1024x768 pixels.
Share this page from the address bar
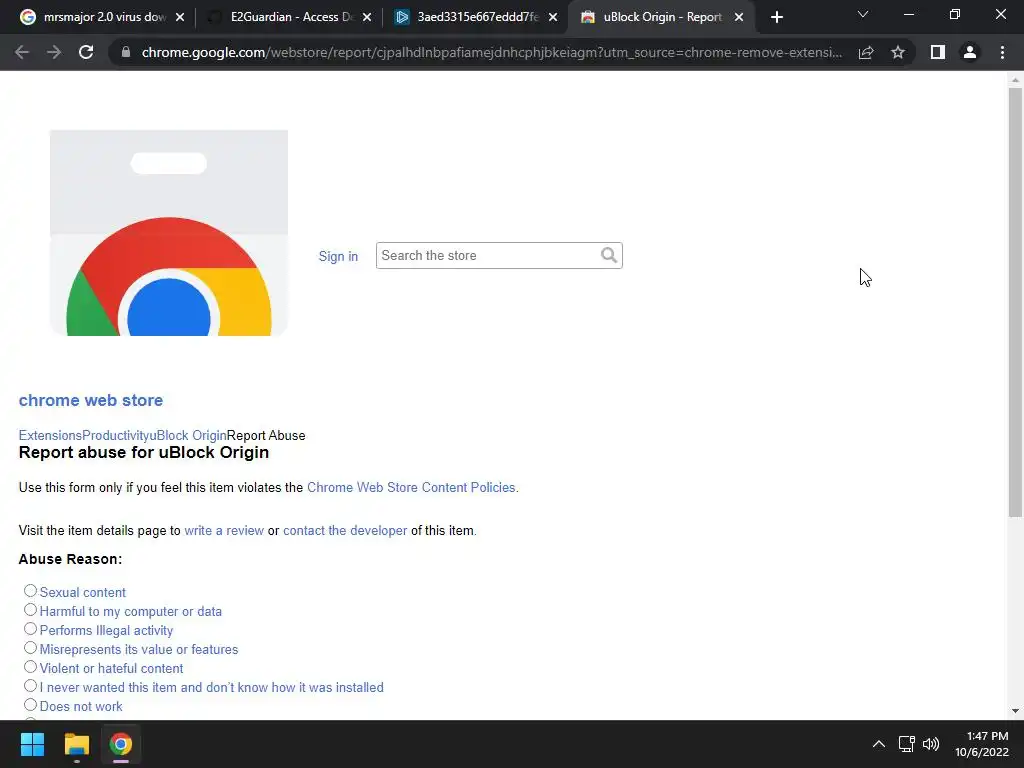(866, 52)
